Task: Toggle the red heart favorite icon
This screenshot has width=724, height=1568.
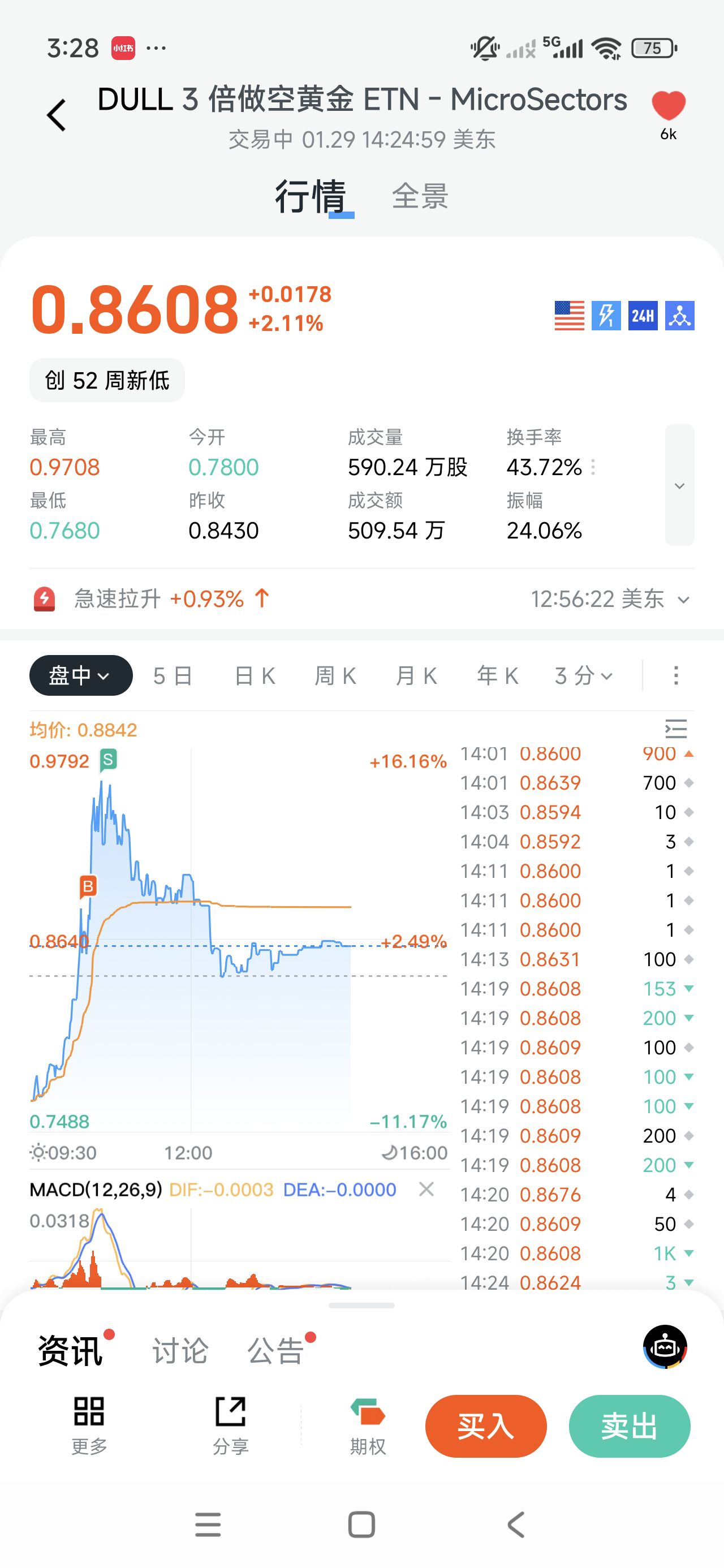Action: click(x=668, y=106)
